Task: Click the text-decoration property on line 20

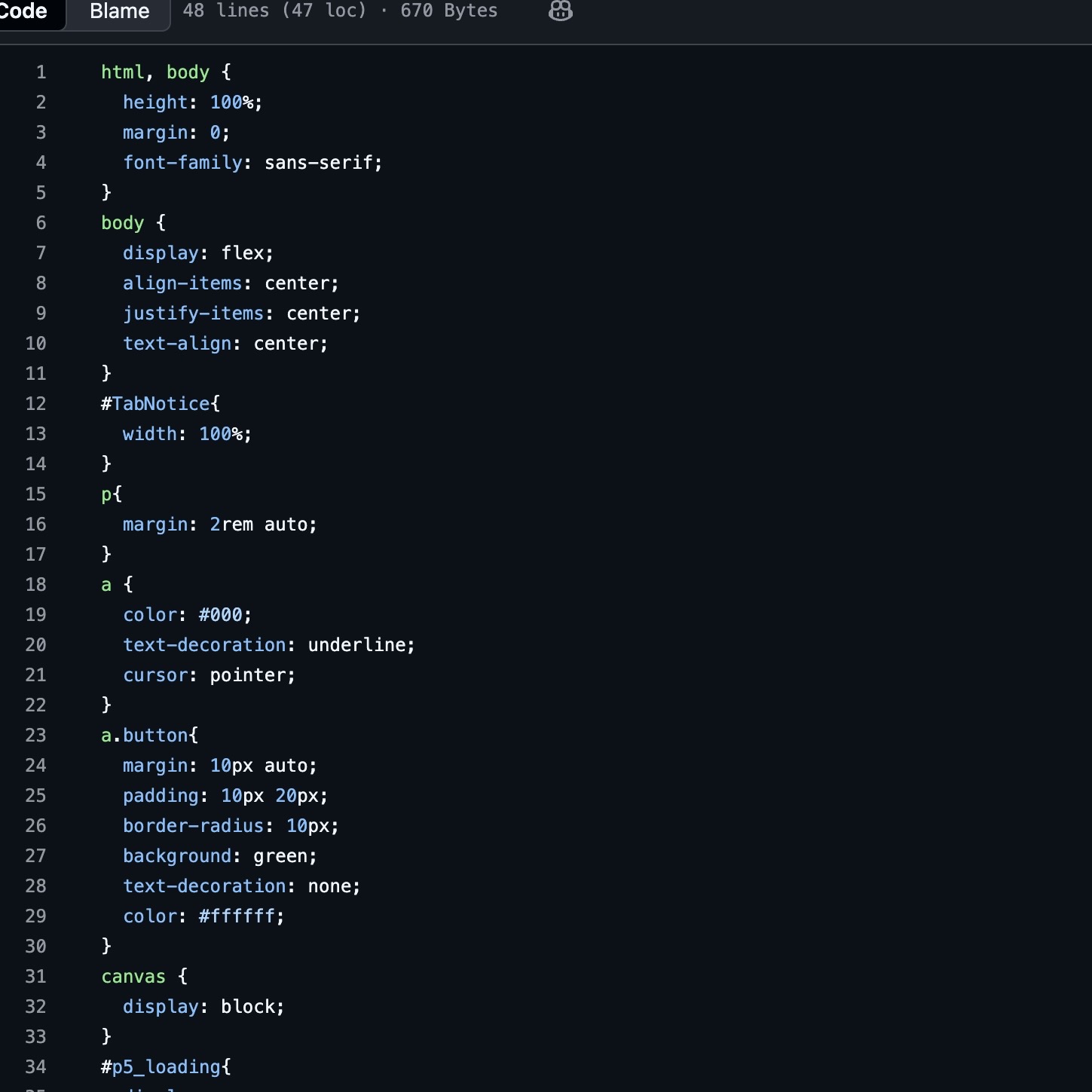Action: click(205, 644)
